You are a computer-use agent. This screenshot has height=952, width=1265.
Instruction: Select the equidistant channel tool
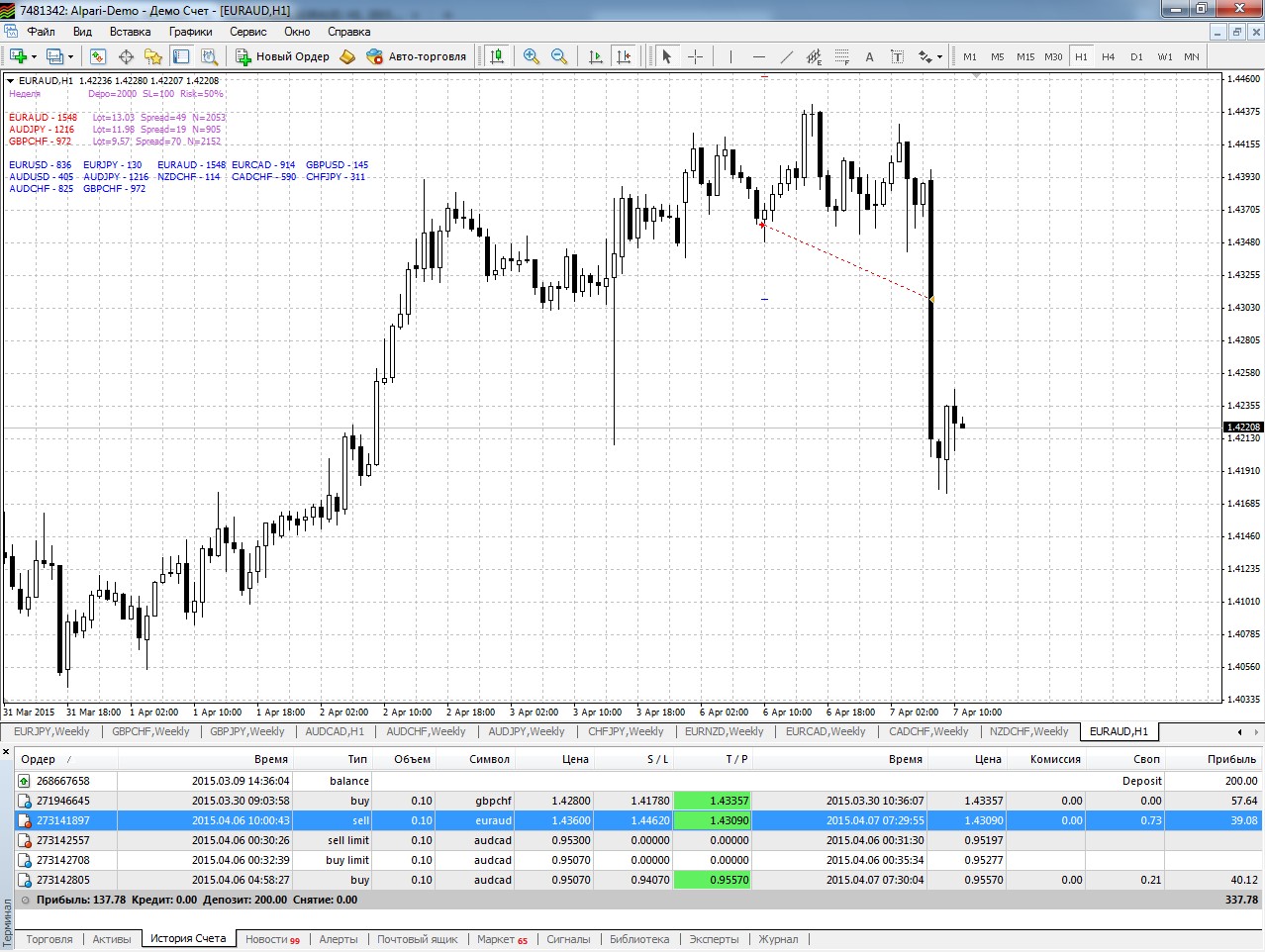click(x=814, y=56)
